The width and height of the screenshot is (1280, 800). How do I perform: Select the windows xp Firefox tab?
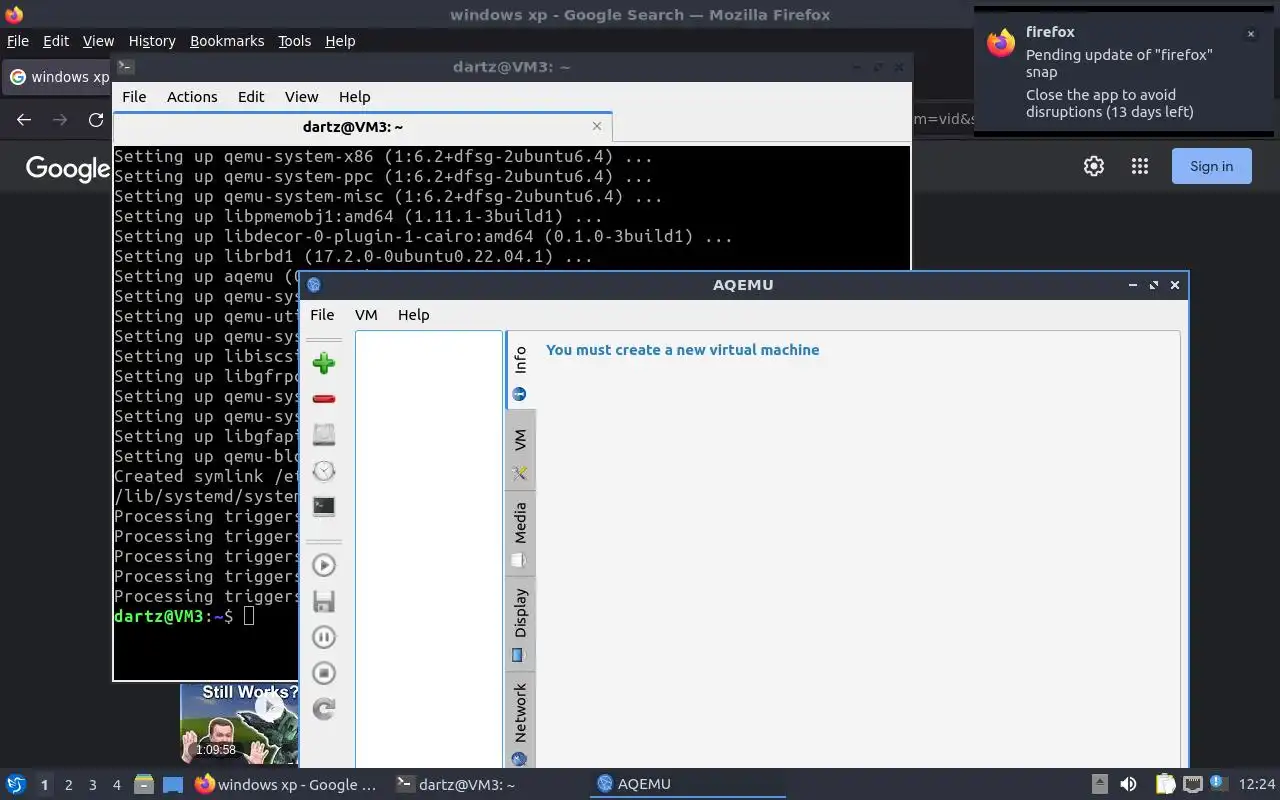[x=58, y=77]
